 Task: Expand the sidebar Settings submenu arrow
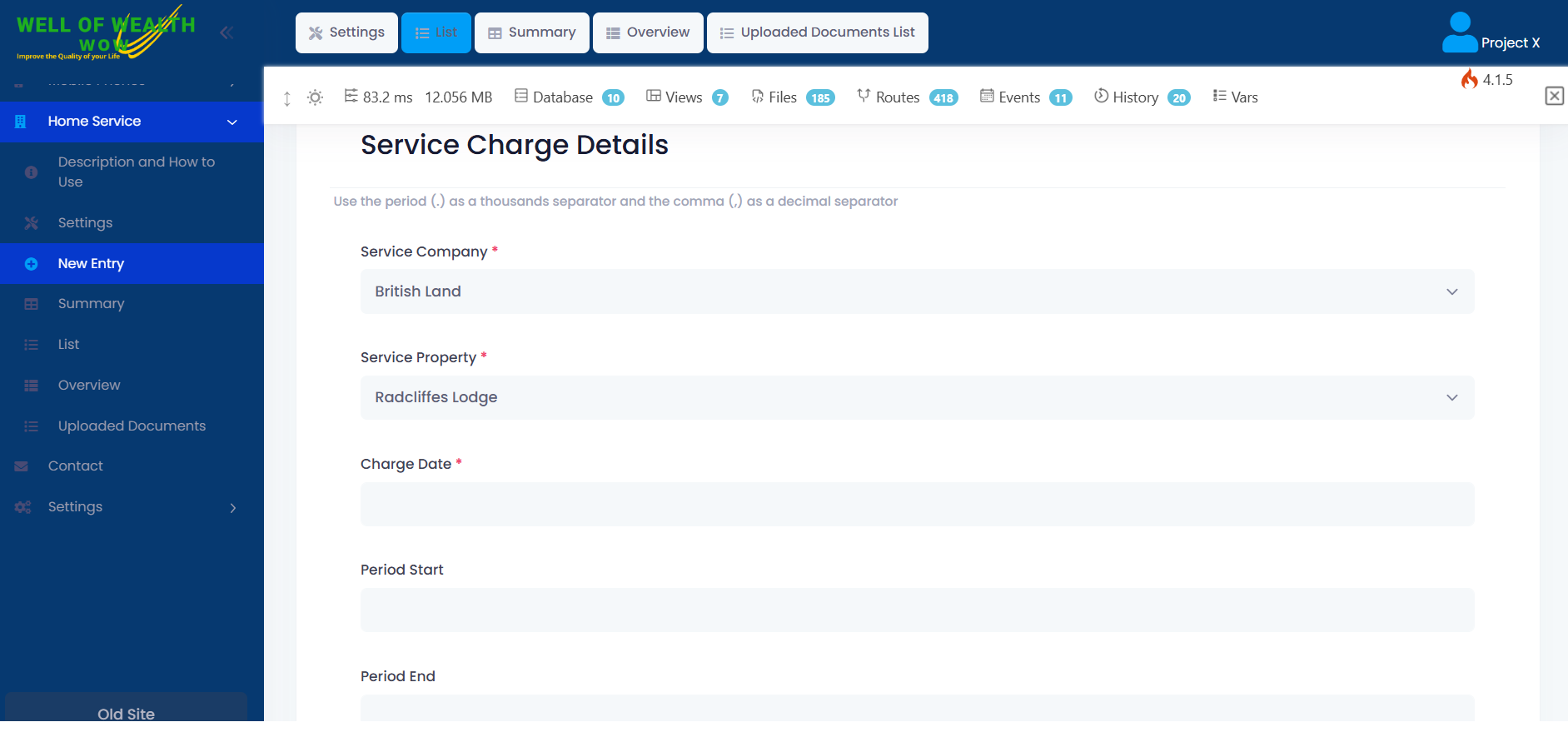(233, 507)
